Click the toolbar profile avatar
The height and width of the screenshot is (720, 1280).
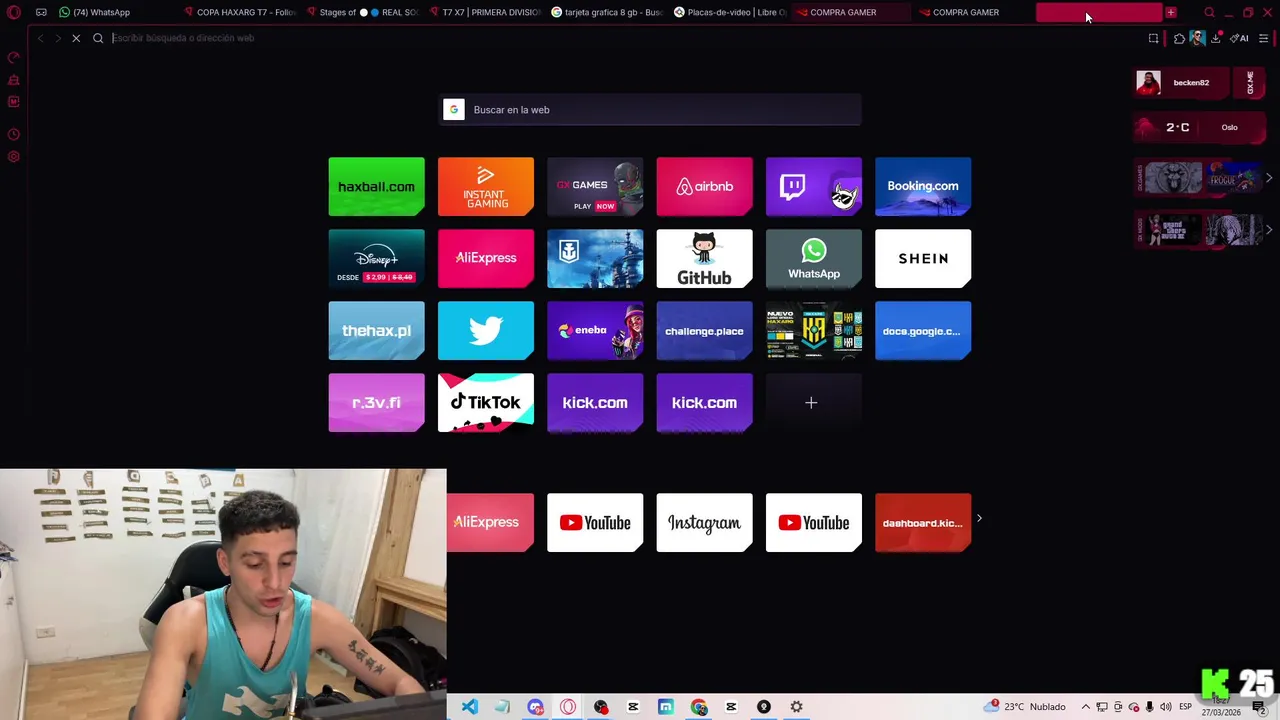pyautogui.click(x=1197, y=38)
